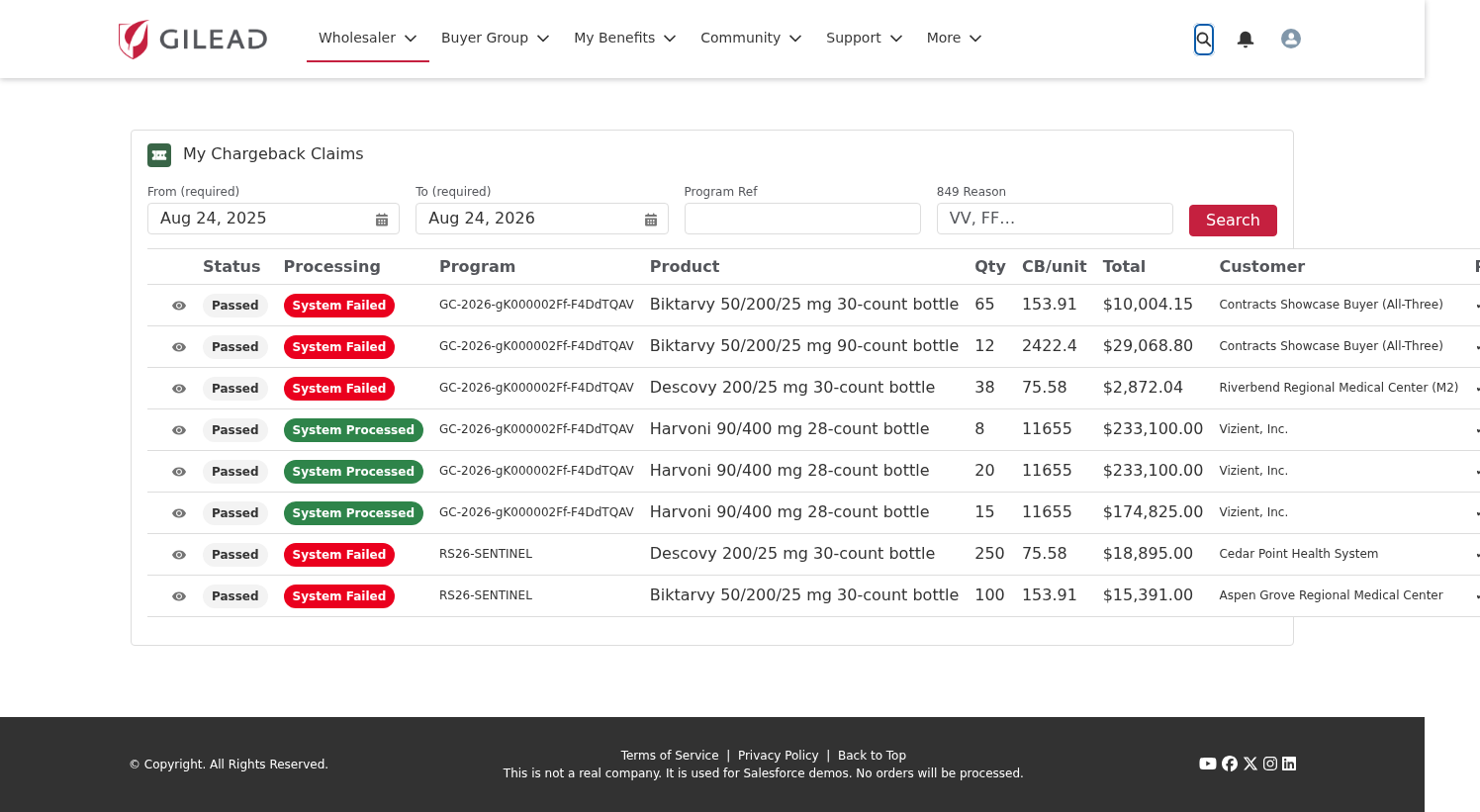
Task: Click the $15,391.00 total cell
Action: (x=1148, y=595)
